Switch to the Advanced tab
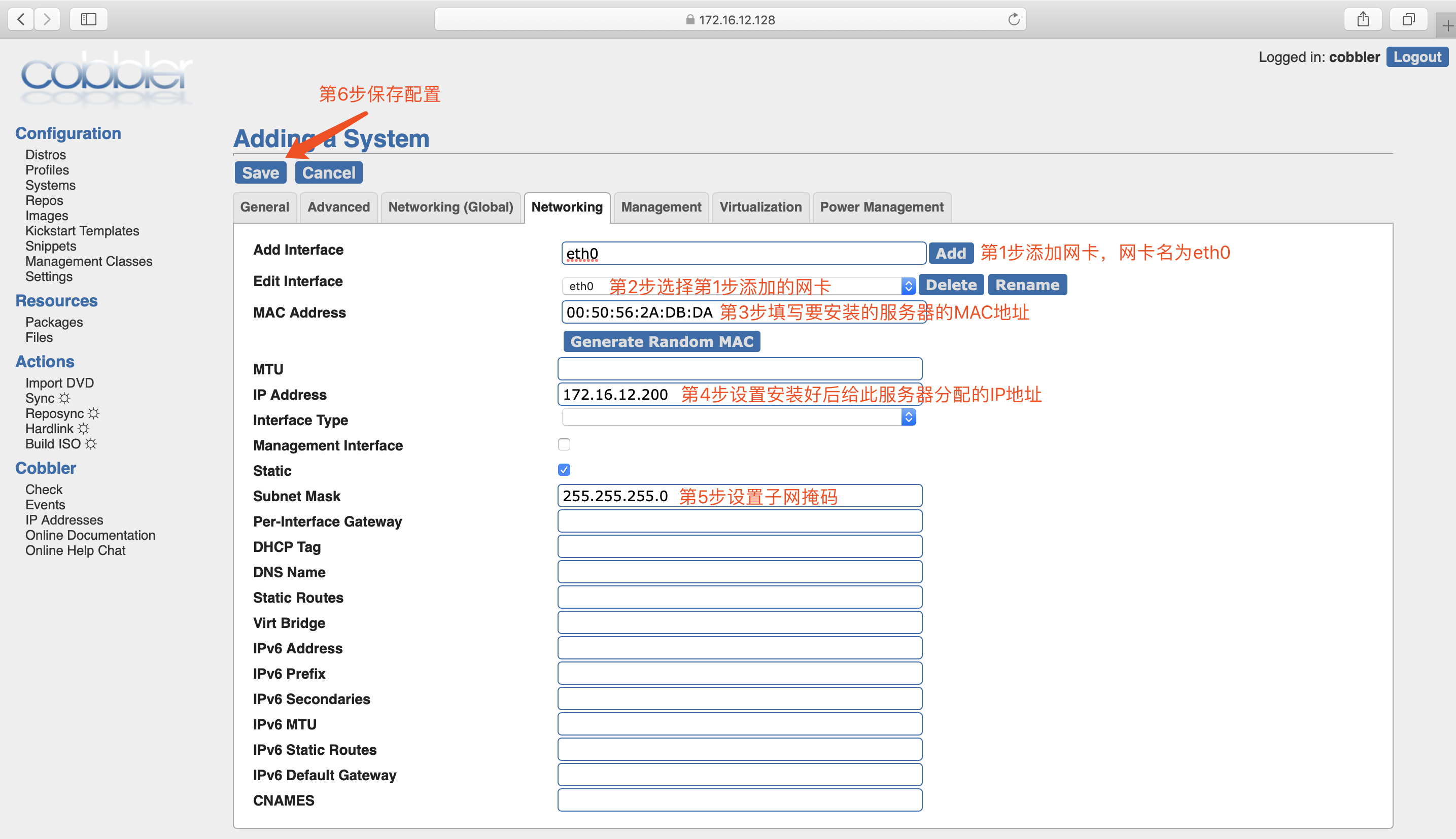Viewport: 1456px width, 839px height. click(x=338, y=207)
